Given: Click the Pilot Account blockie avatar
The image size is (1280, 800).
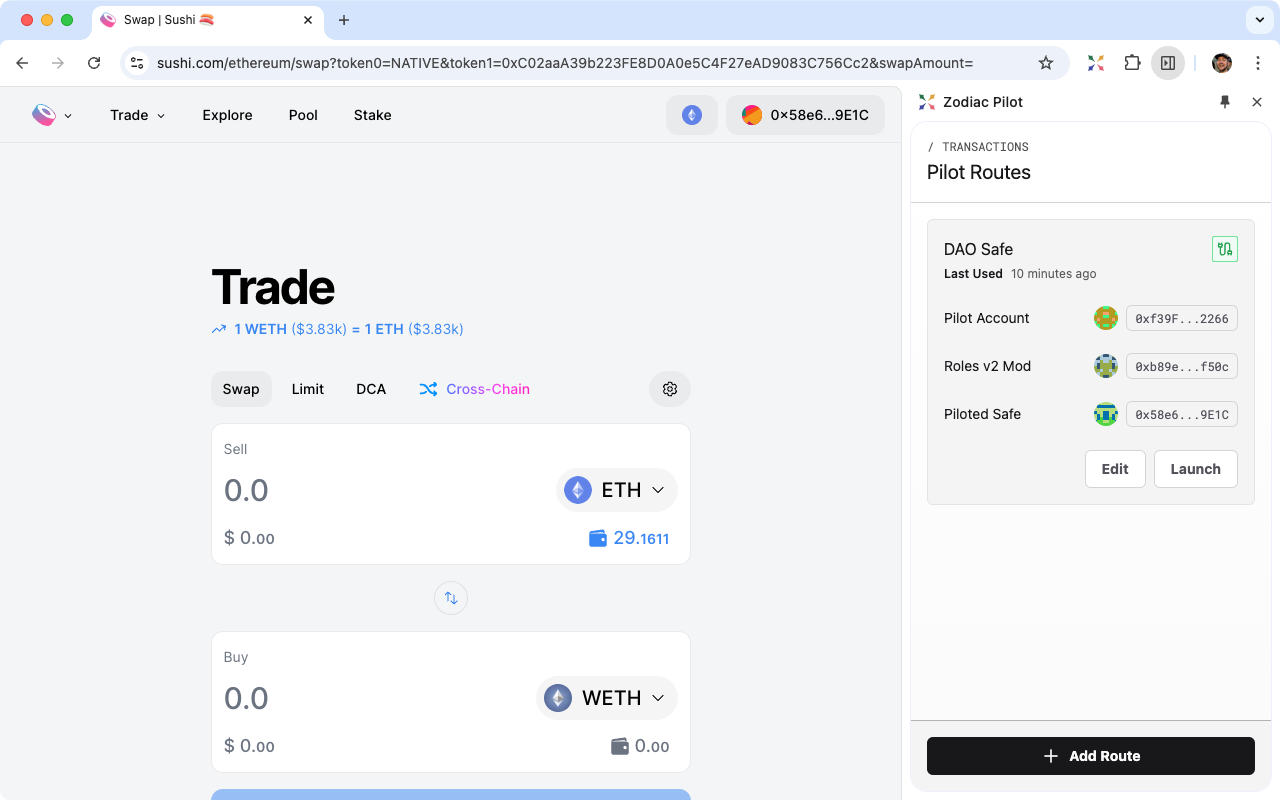Looking at the screenshot, I should coord(1105,318).
